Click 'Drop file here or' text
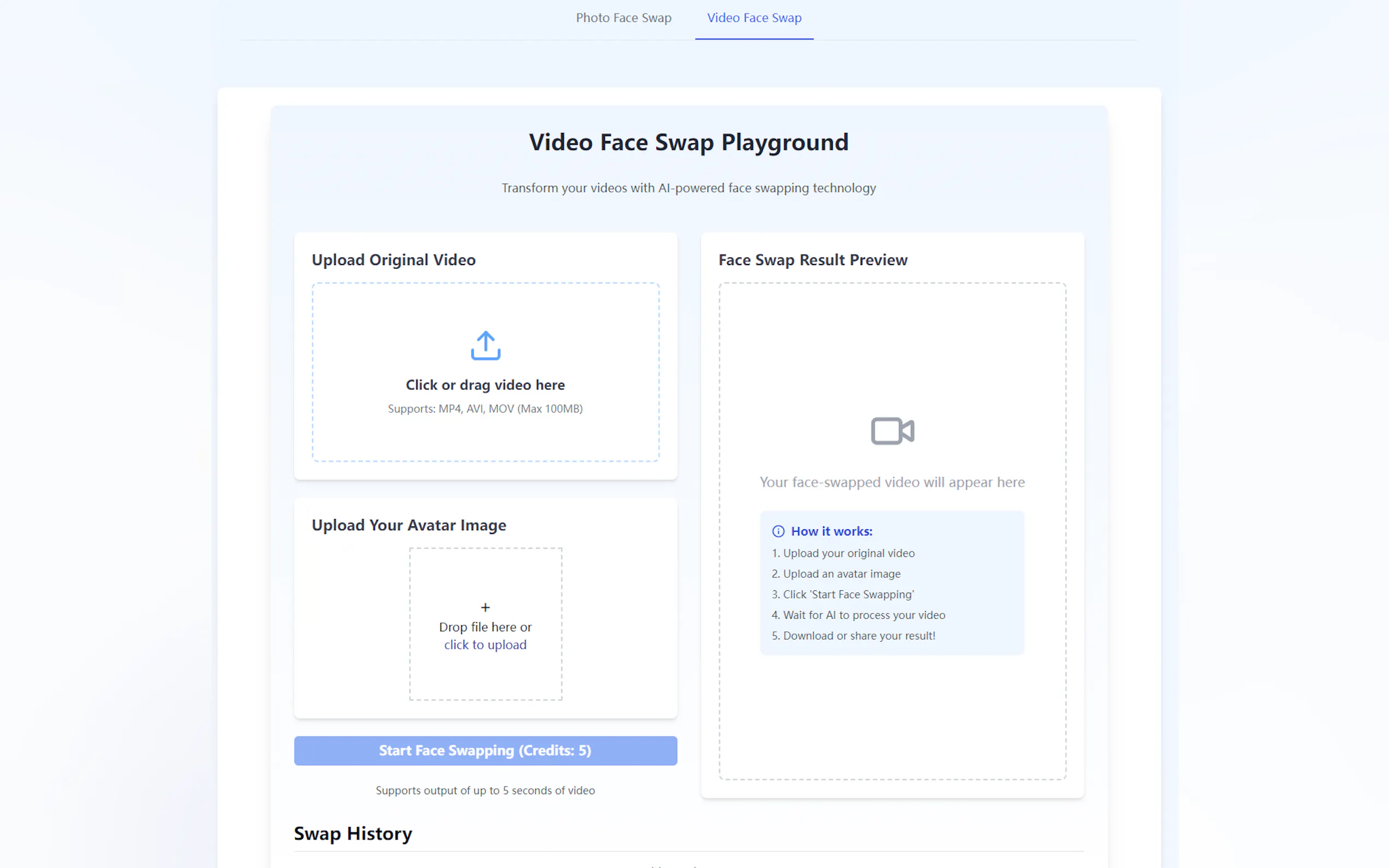This screenshot has width=1389, height=868. [x=485, y=627]
